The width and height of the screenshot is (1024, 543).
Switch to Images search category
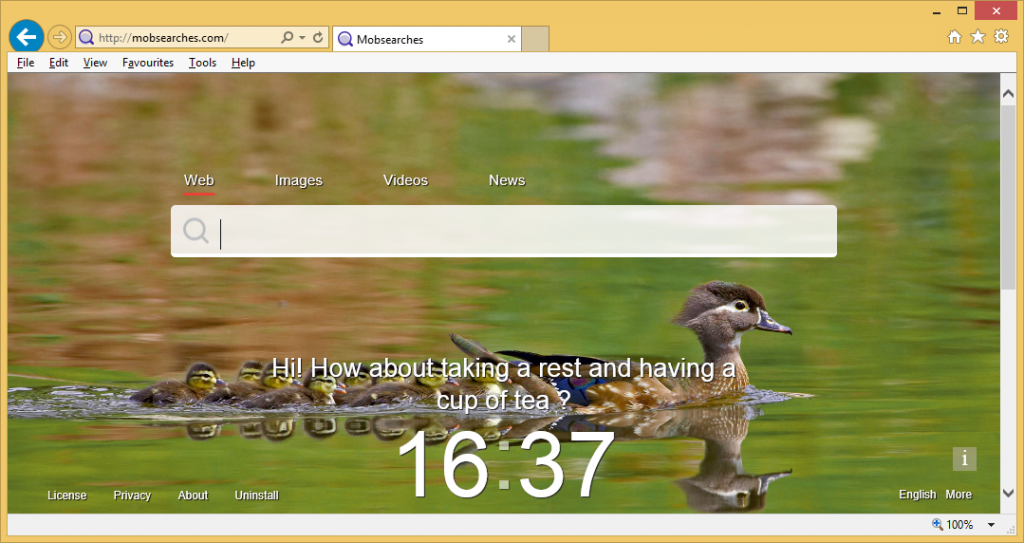(x=298, y=180)
